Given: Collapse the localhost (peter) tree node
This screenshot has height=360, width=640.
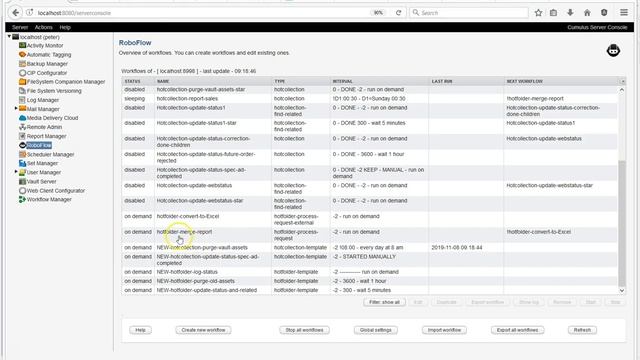Looking at the screenshot, I should pos(9,36).
